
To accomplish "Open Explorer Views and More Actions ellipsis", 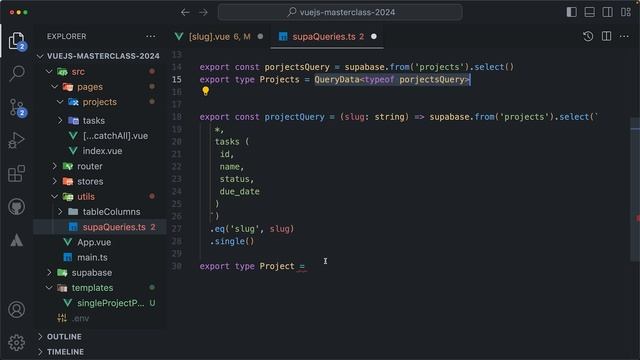I will coord(151,36).
